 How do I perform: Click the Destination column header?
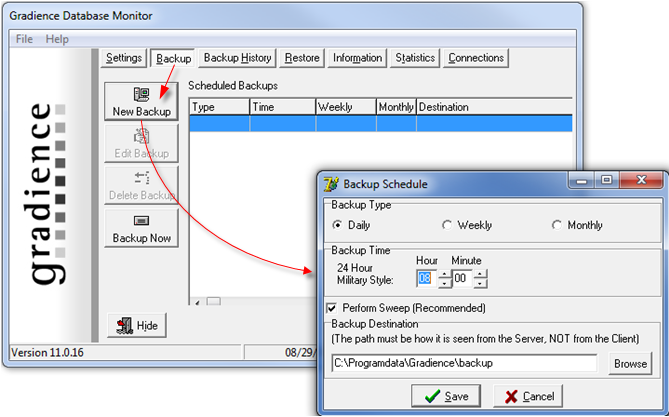[x=492, y=107]
